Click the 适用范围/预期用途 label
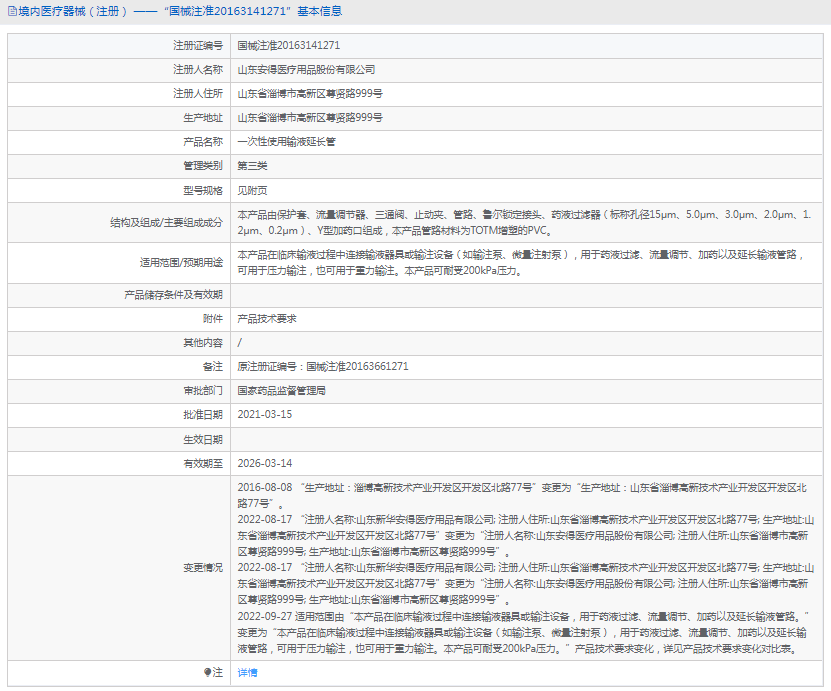The height and width of the screenshot is (691, 831). 181,263
